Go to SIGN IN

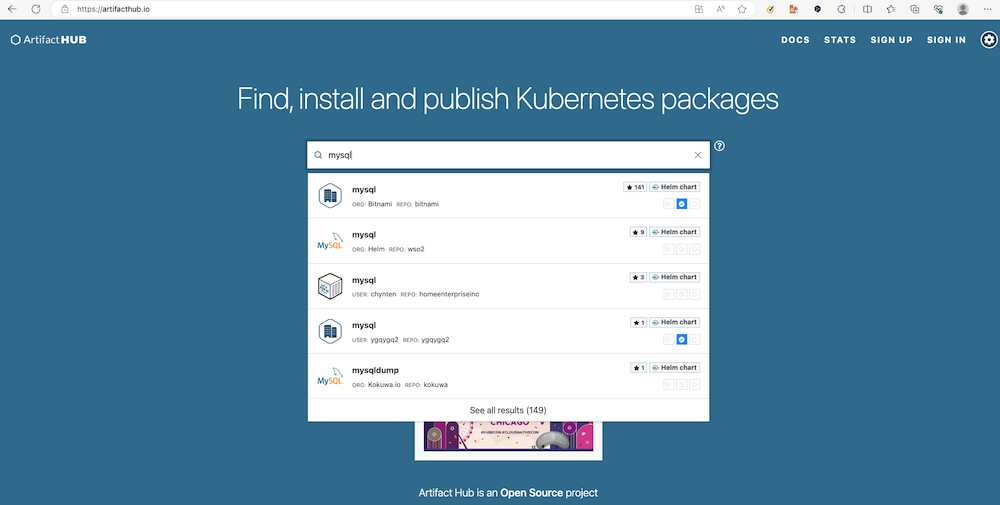pyautogui.click(x=946, y=40)
